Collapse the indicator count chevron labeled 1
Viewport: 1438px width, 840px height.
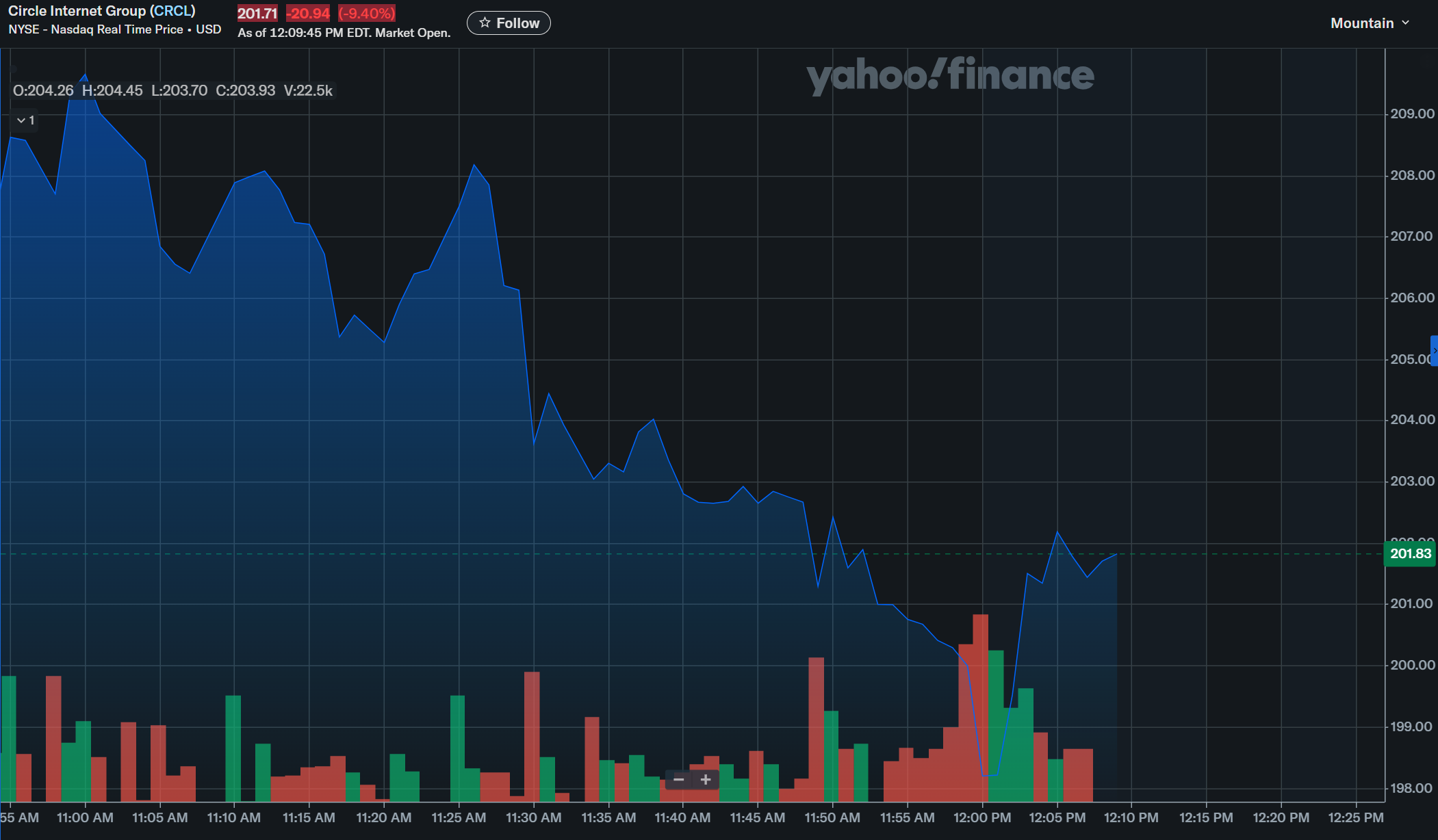[x=25, y=120]
